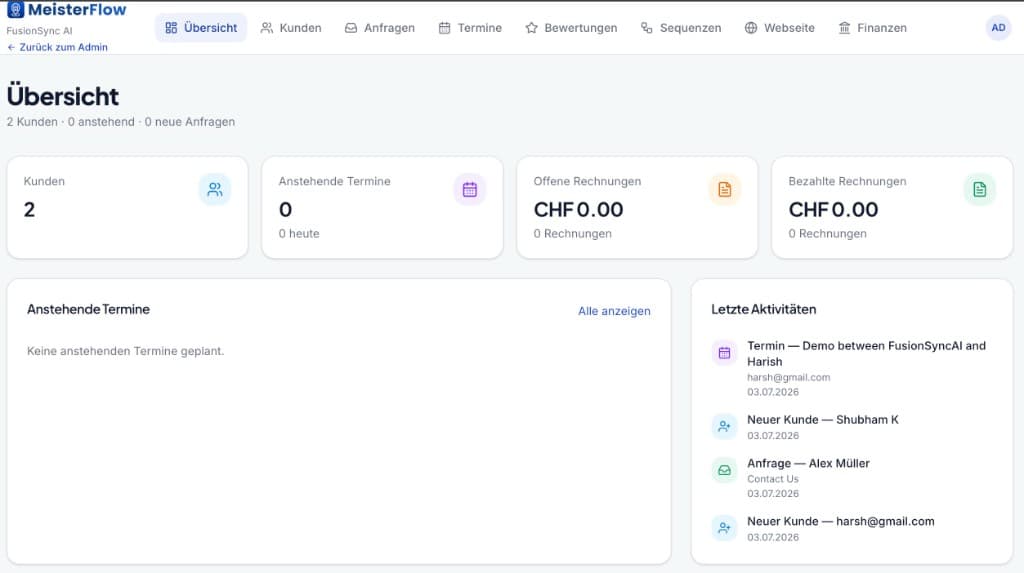The height and width of the screenshot is (573, 1024).
Task: Click the Kunden count value 2
Action: [x=29, y=210]
